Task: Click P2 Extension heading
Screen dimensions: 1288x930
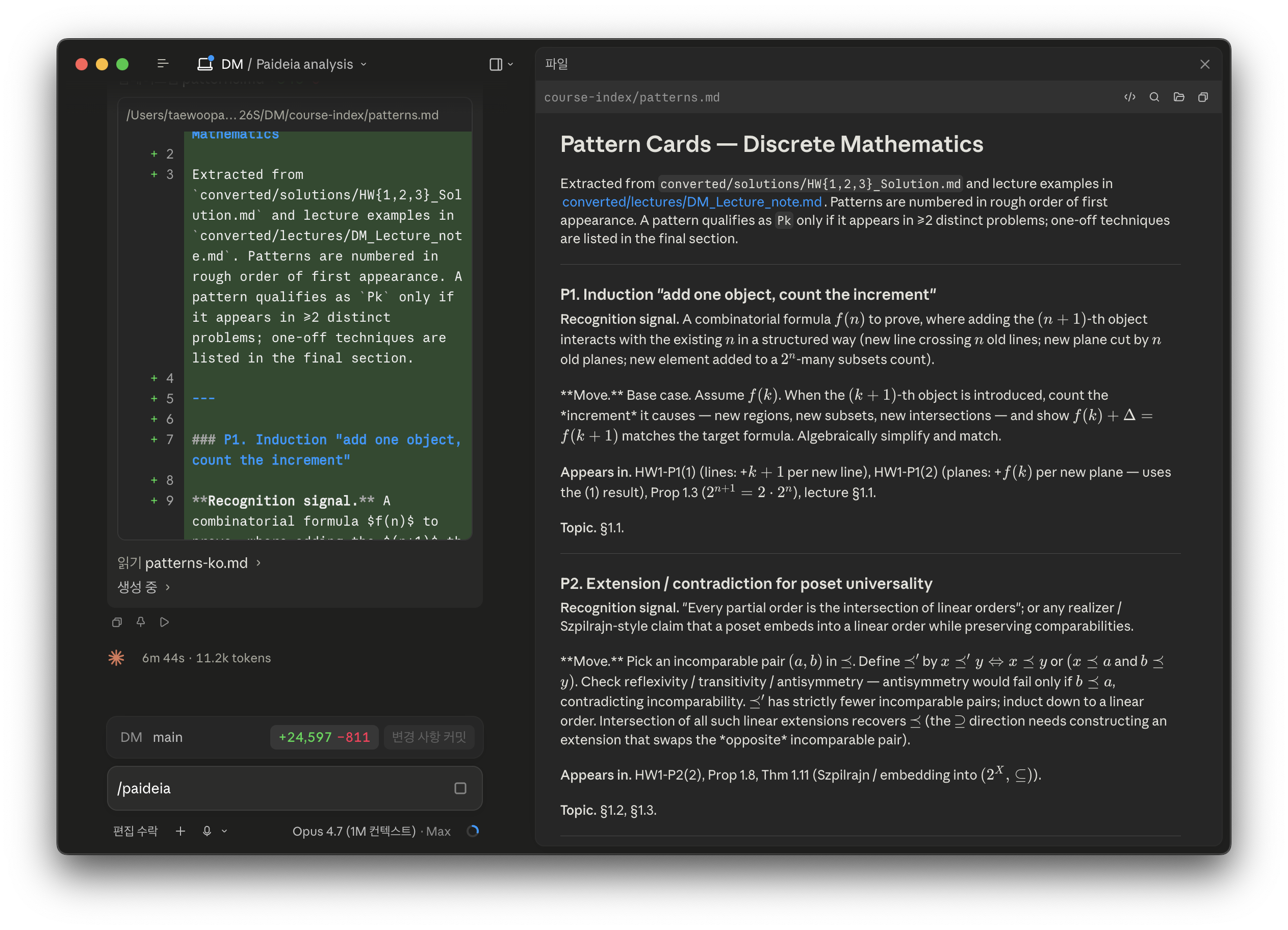Action: tap(746, 583)
